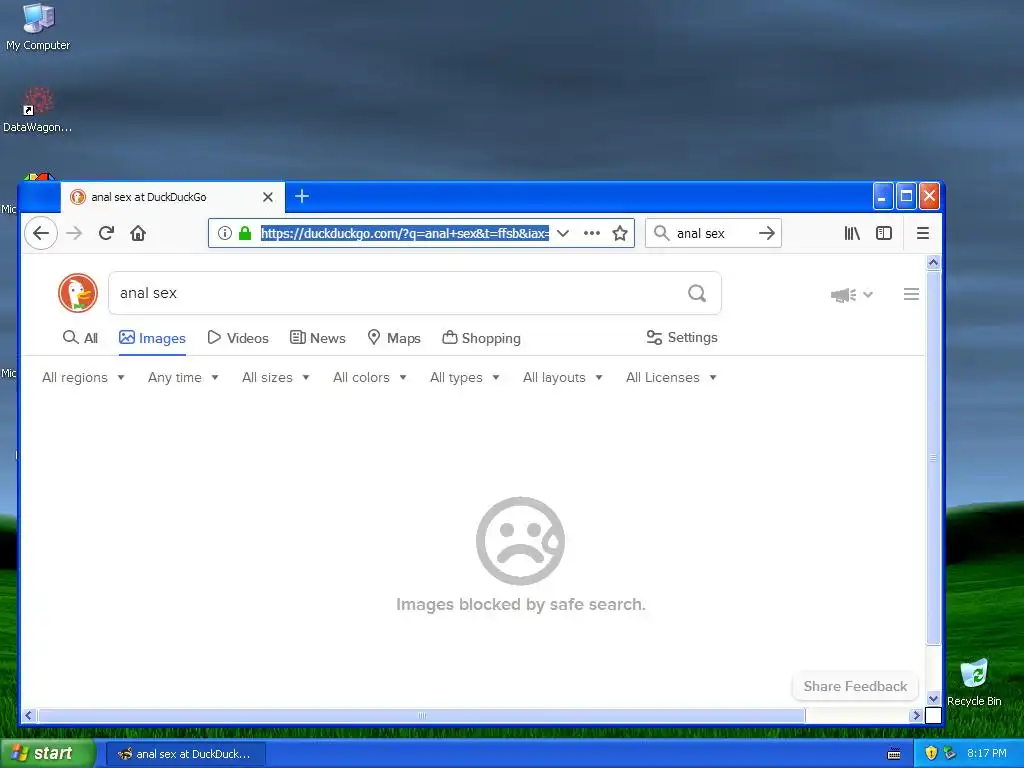This screenshot has width=1024, height=768.
Task: Open the DuckDuckGo megaphone menu
Action: point(851,295)
